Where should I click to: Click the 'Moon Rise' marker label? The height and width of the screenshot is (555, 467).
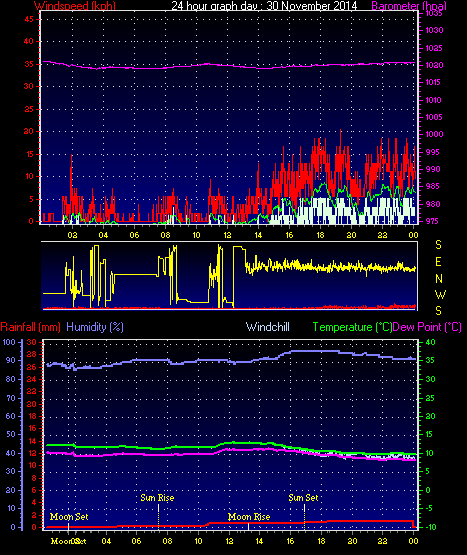pyautogui.click(x=249, y=517)
